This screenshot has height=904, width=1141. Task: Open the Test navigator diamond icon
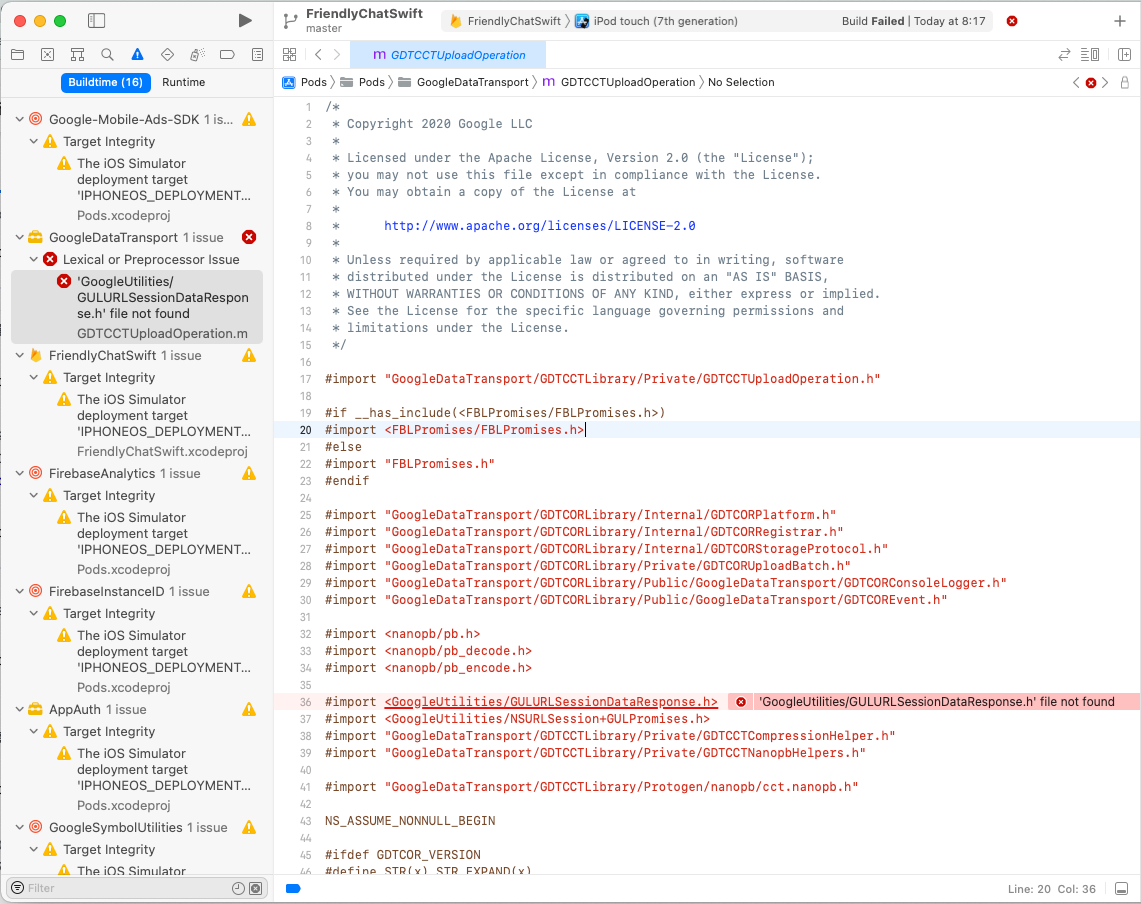[167, 55]
